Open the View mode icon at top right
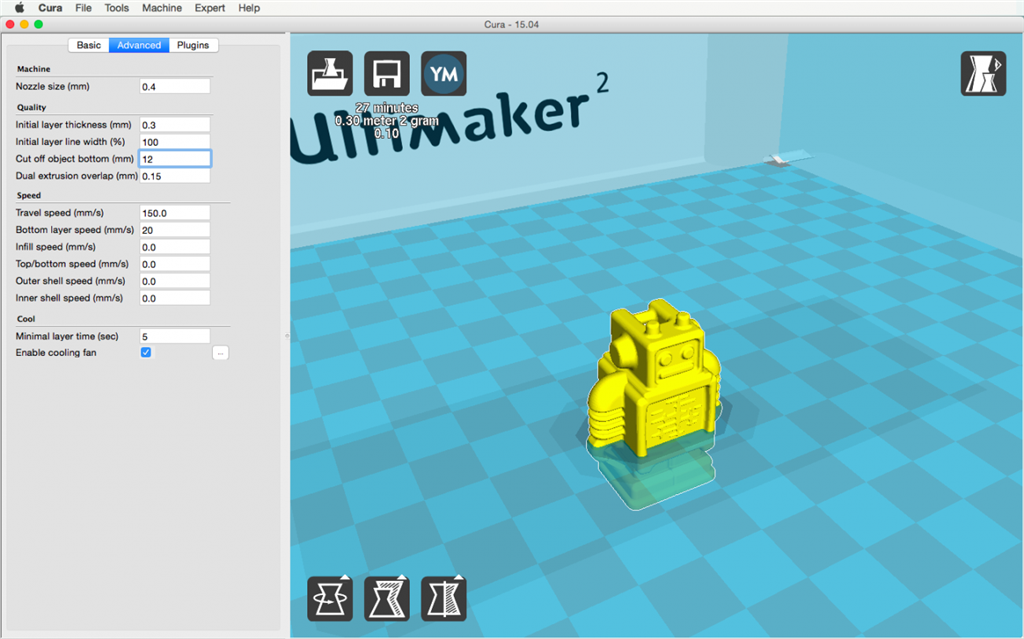 [x=984, y=74]
